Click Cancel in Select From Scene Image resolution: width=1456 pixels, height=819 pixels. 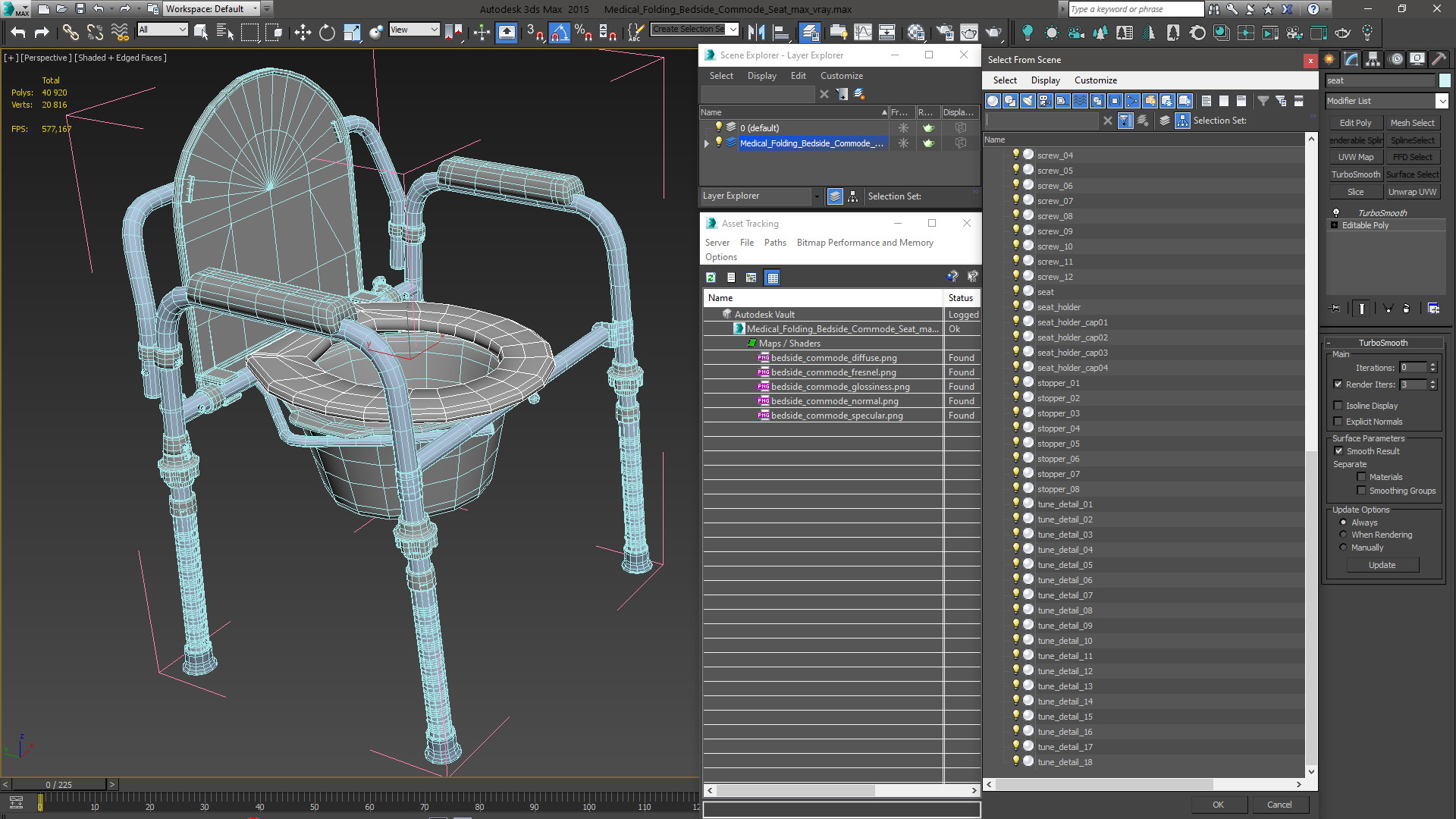(1279, 805)
